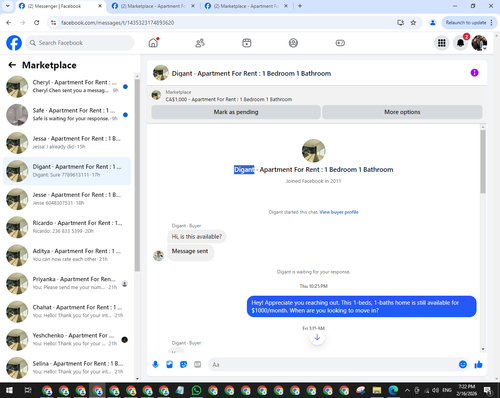
Task: Switch to the third Marketplace browser tab
Action: tap(245, 6)
